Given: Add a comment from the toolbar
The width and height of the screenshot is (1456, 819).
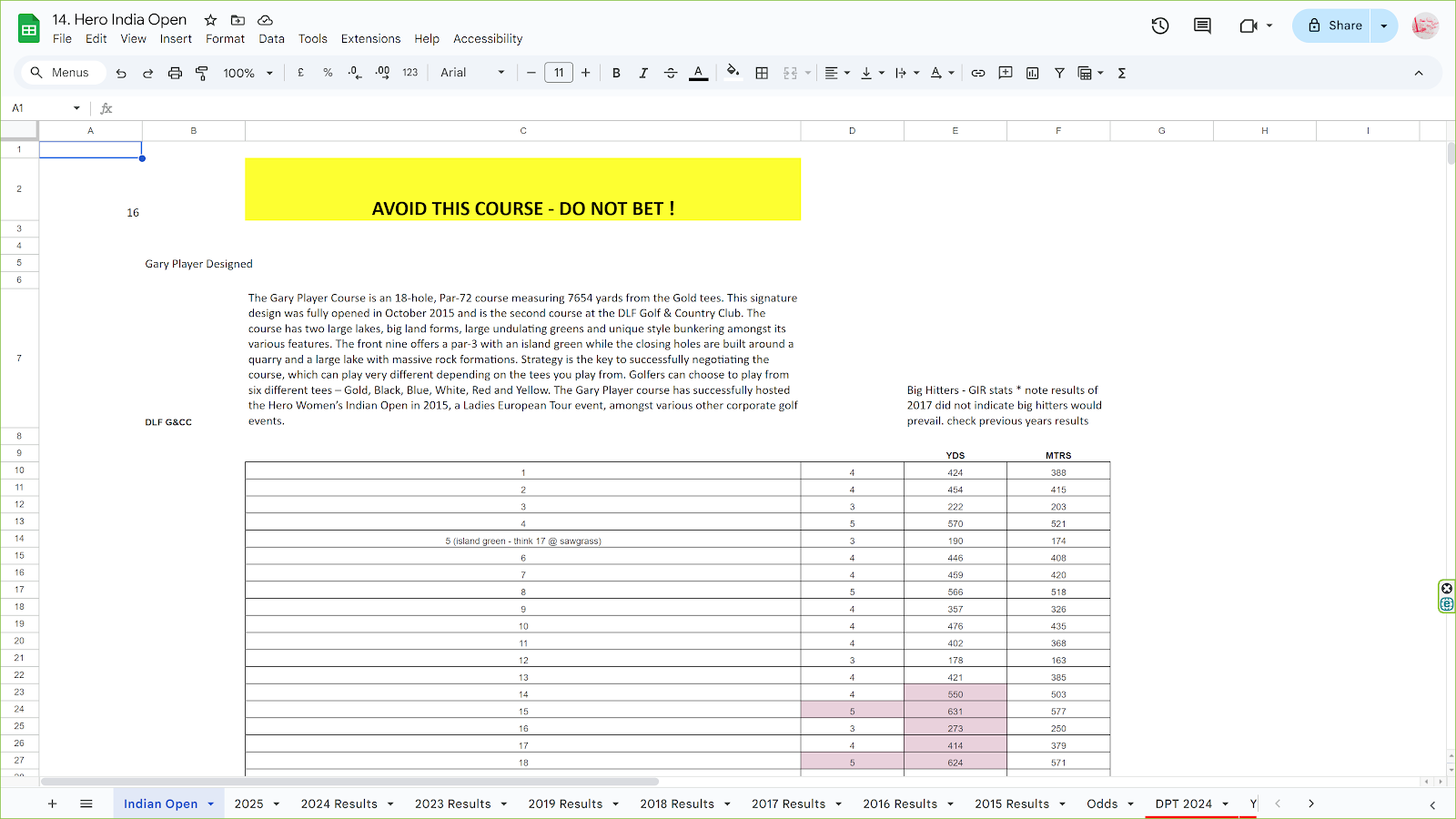Looking at the screenshot, I should tap(1006, 73).
